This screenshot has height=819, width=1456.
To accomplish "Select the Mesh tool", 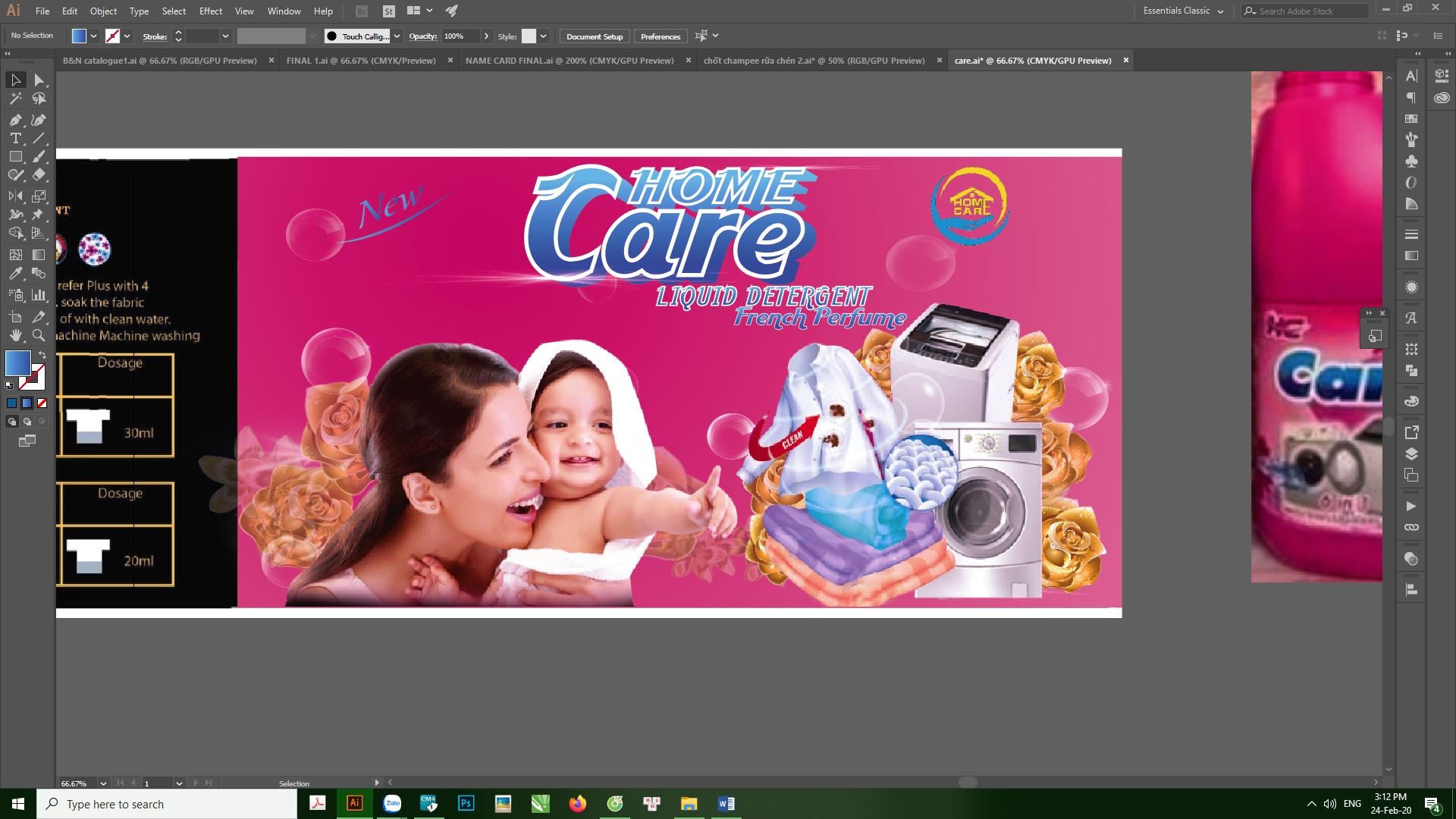I will click(x=16, y=255).
